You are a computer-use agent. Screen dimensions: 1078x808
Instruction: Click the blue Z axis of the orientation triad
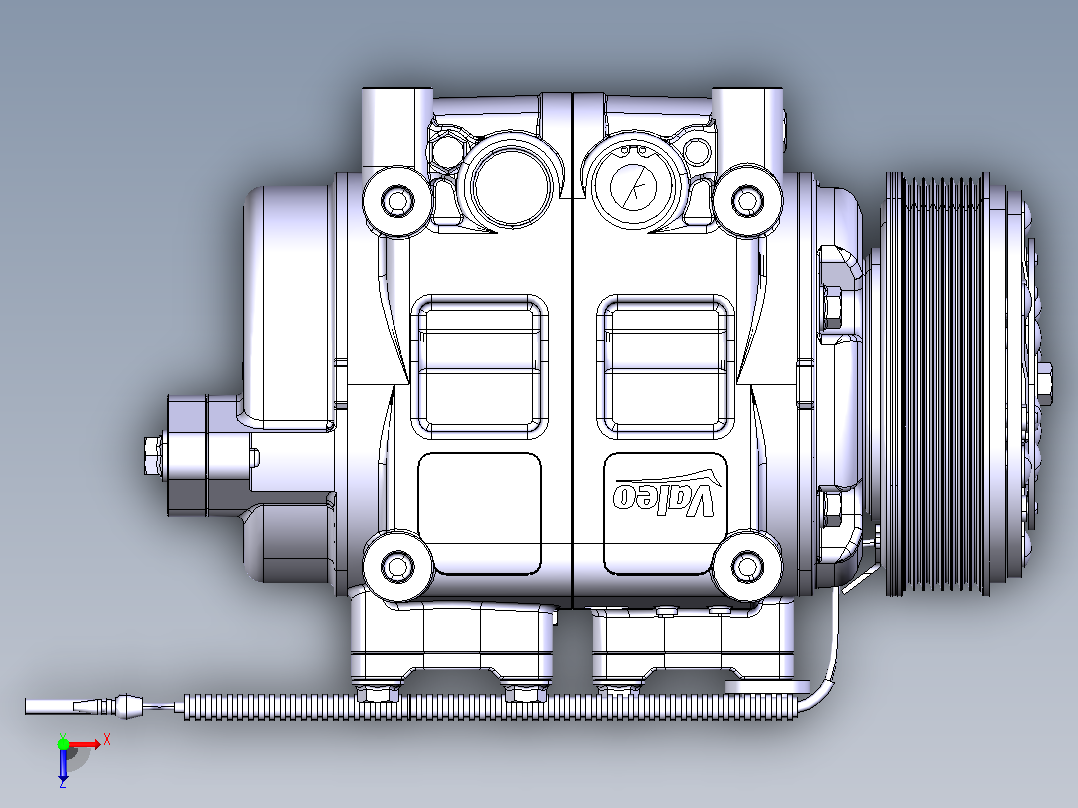click(63, 765)
